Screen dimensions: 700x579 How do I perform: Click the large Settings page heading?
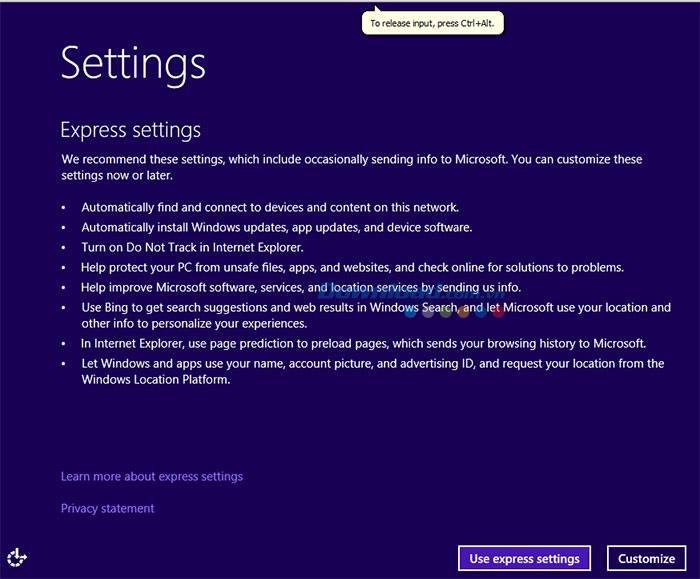[133, 62]
